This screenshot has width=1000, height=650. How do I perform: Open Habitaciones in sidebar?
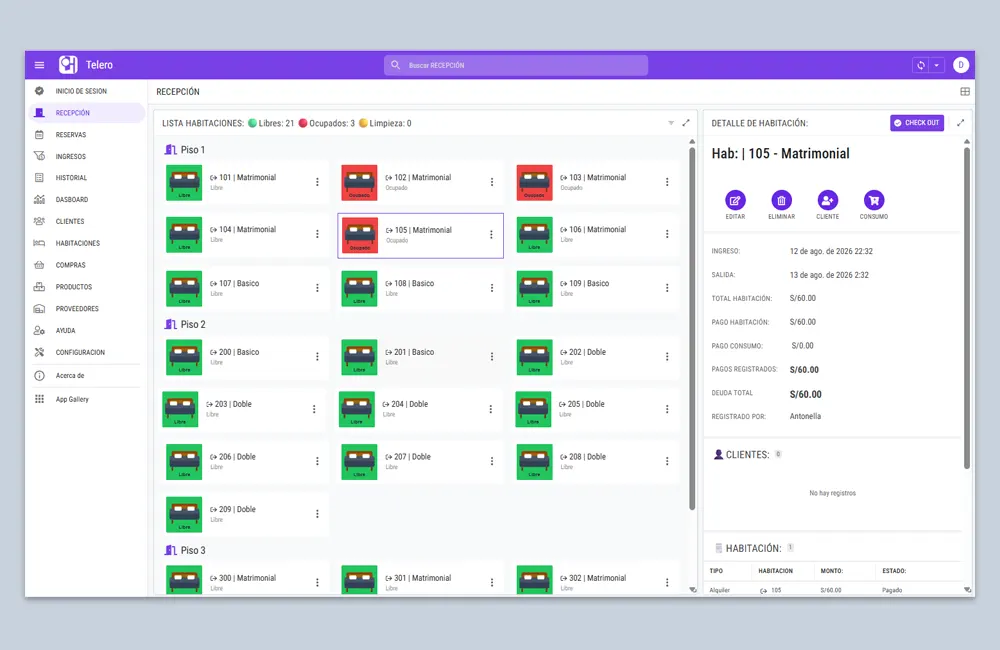coord(86,243)
